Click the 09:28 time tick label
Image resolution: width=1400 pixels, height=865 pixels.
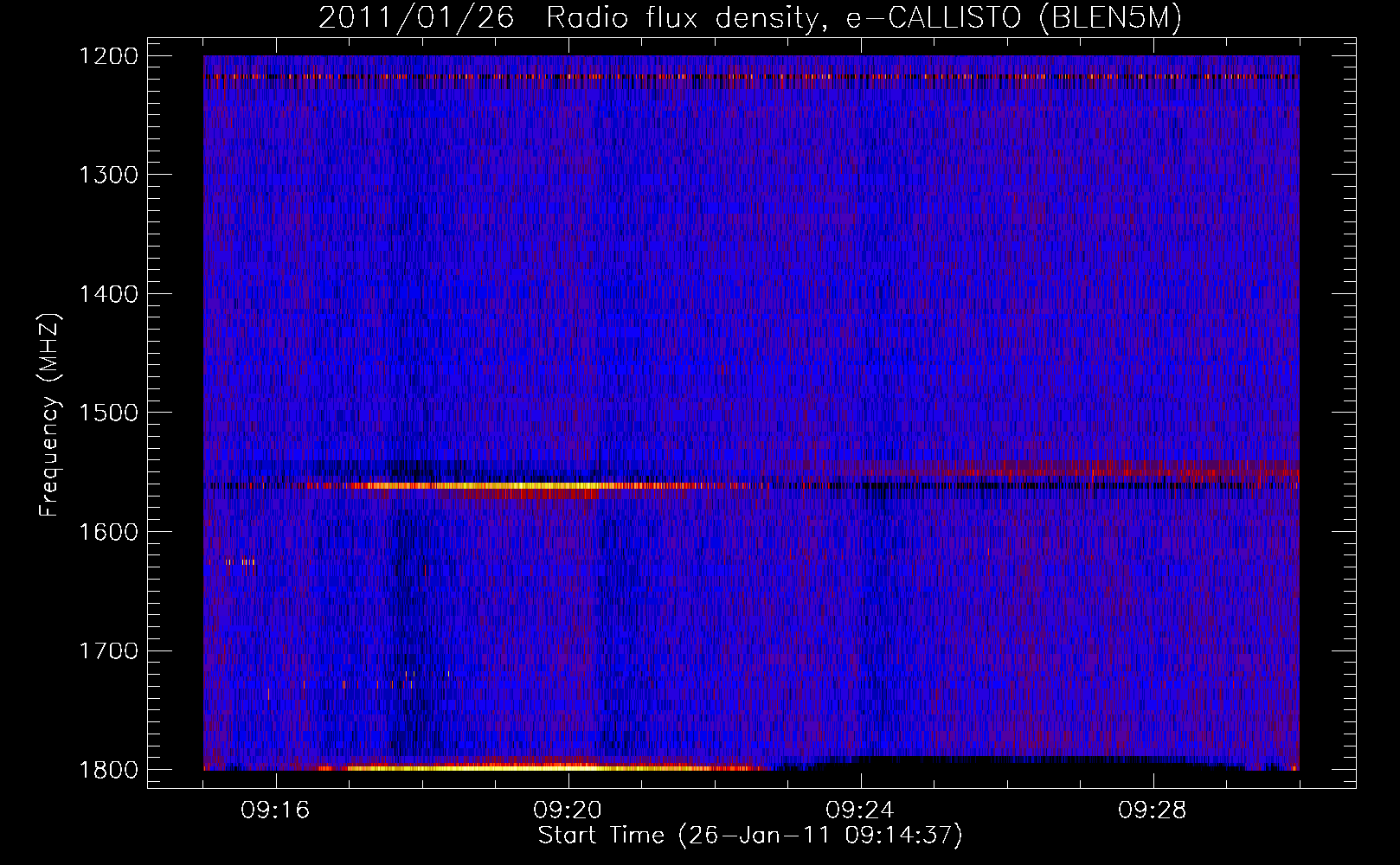tap(1153, 811)
